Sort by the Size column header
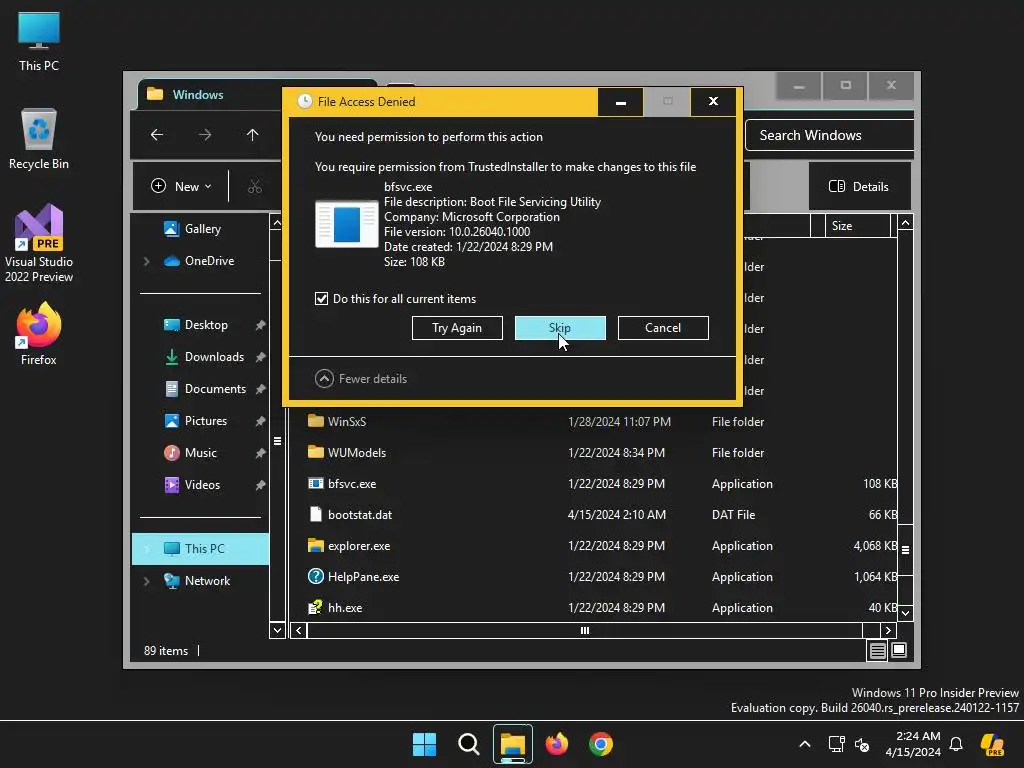1024x768 pixels. click(x=857, y=226)
